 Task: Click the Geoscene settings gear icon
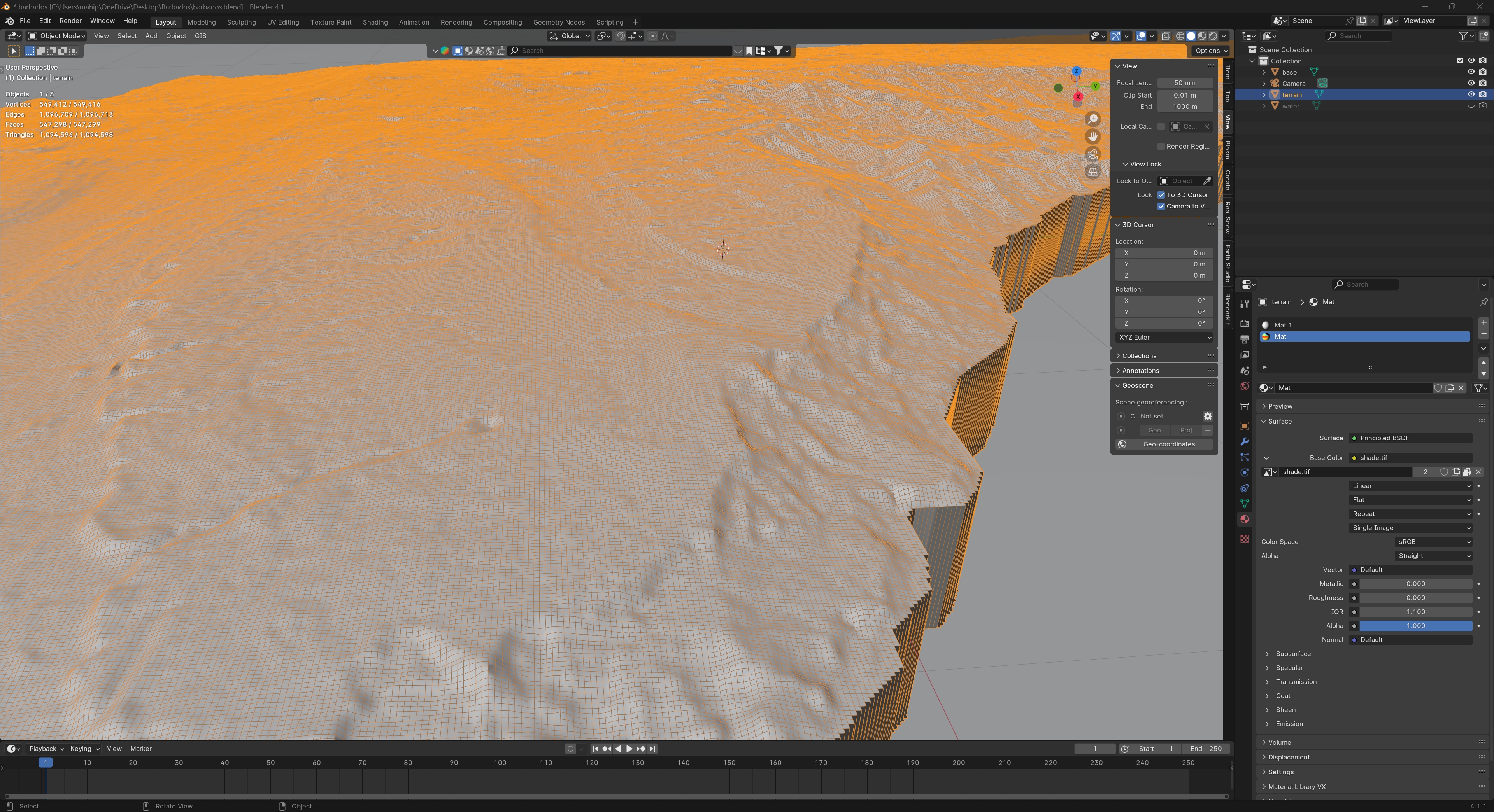pyautogui.click(x=1208, y=416)
